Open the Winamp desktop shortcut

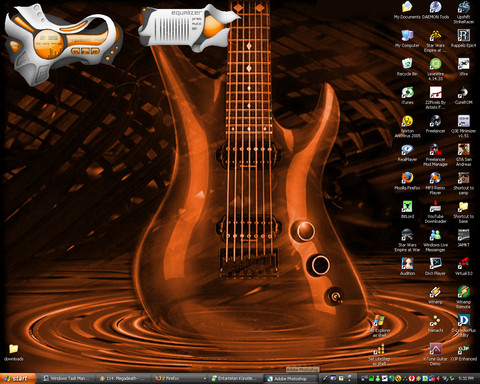coord(435,295)
